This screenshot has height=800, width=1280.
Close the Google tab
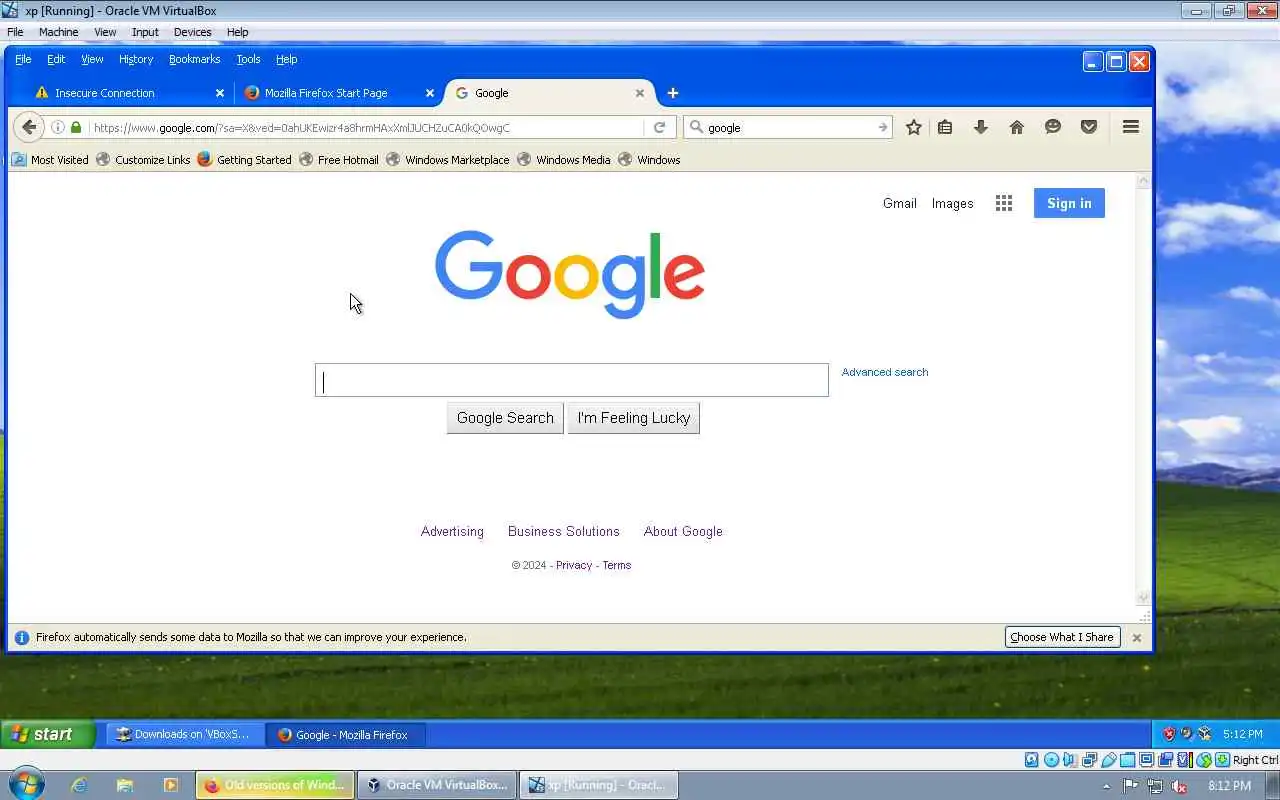tap(640, 93)
